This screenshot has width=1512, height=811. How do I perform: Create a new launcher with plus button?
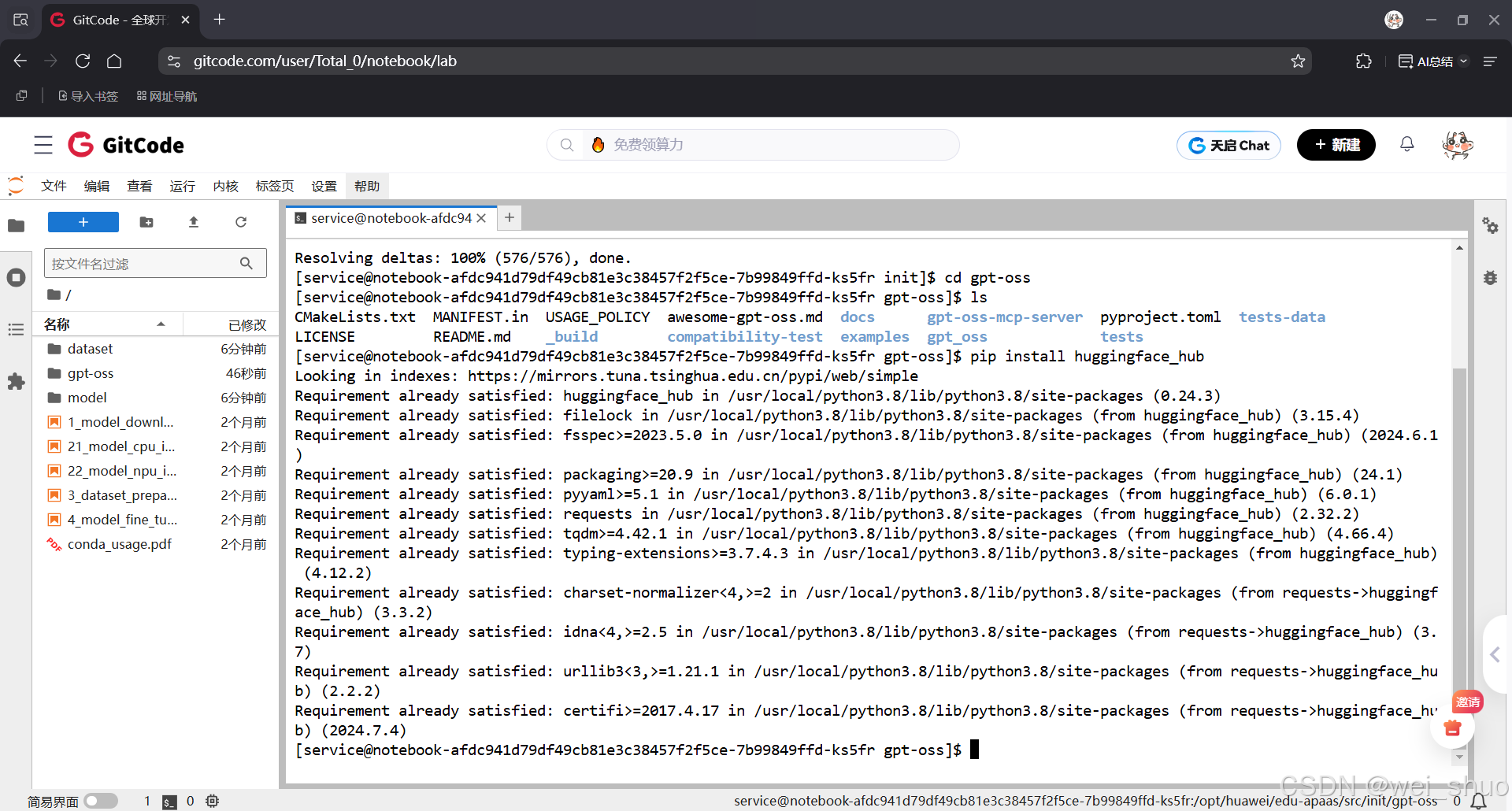83,222
